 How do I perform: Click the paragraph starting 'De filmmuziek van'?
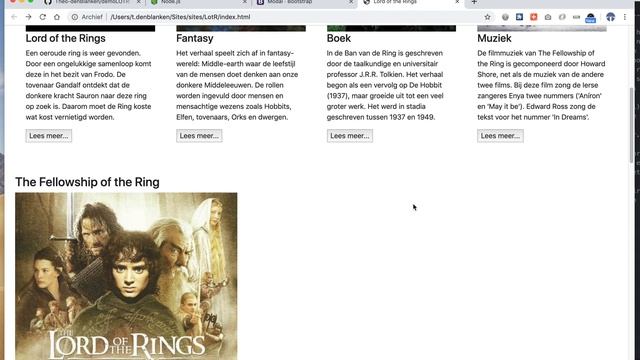541,85
